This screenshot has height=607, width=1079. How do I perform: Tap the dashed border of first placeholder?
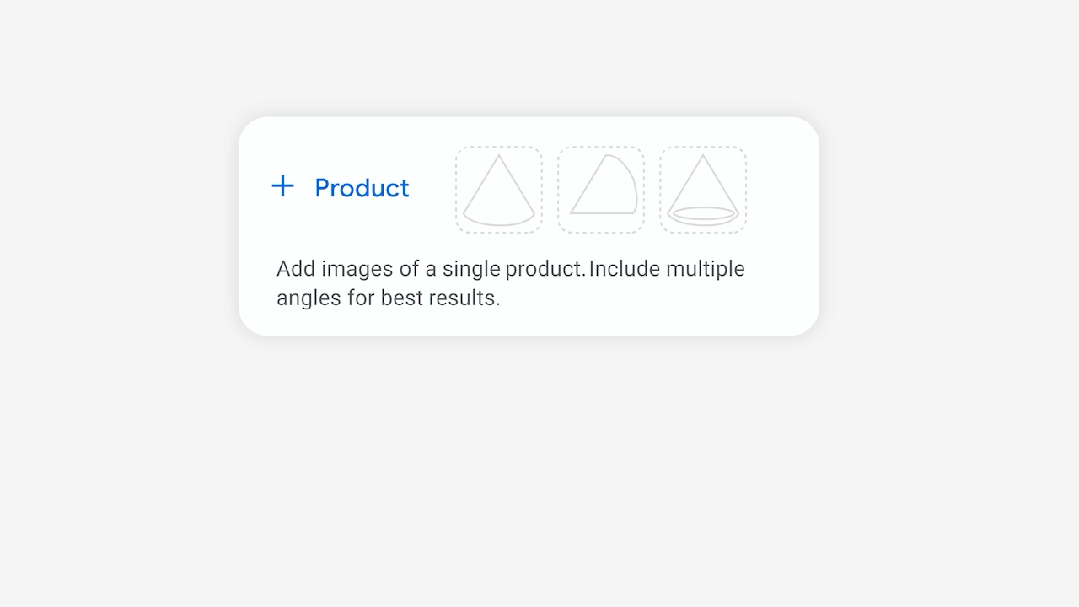pyautogui.click(x=499, y=148)
